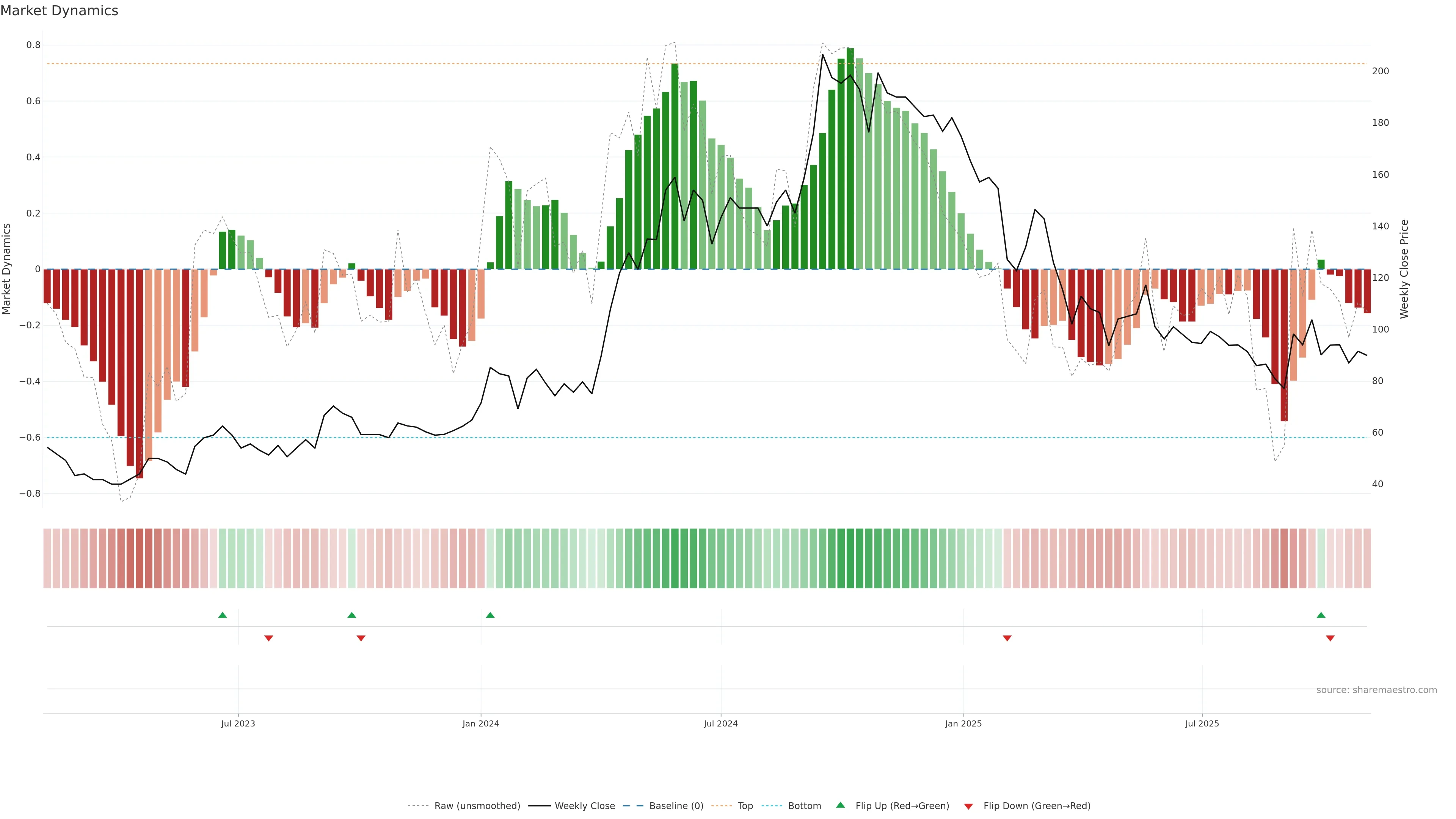This screenshot has height=819, width=1456.
Task: Click green triangle icon in Flip Up legend
Action: [x=841, y=805]
